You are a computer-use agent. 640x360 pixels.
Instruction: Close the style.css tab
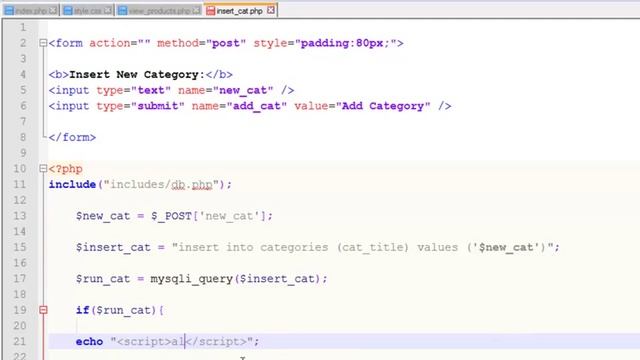pos(107,10)
